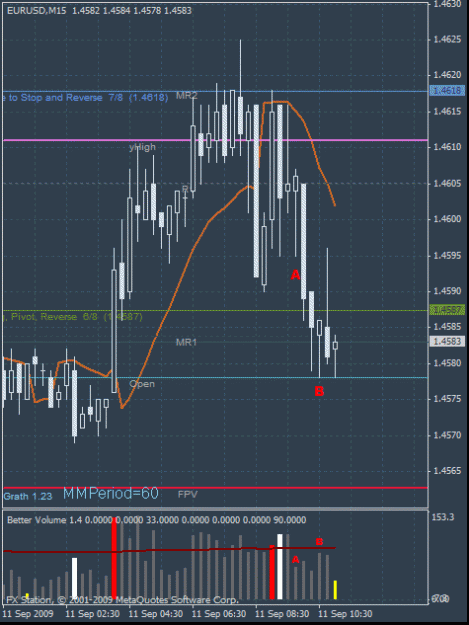Click the '11 Sep 2009' time label
The height and width of the screenshot is (625, 469).
point(28,613)
